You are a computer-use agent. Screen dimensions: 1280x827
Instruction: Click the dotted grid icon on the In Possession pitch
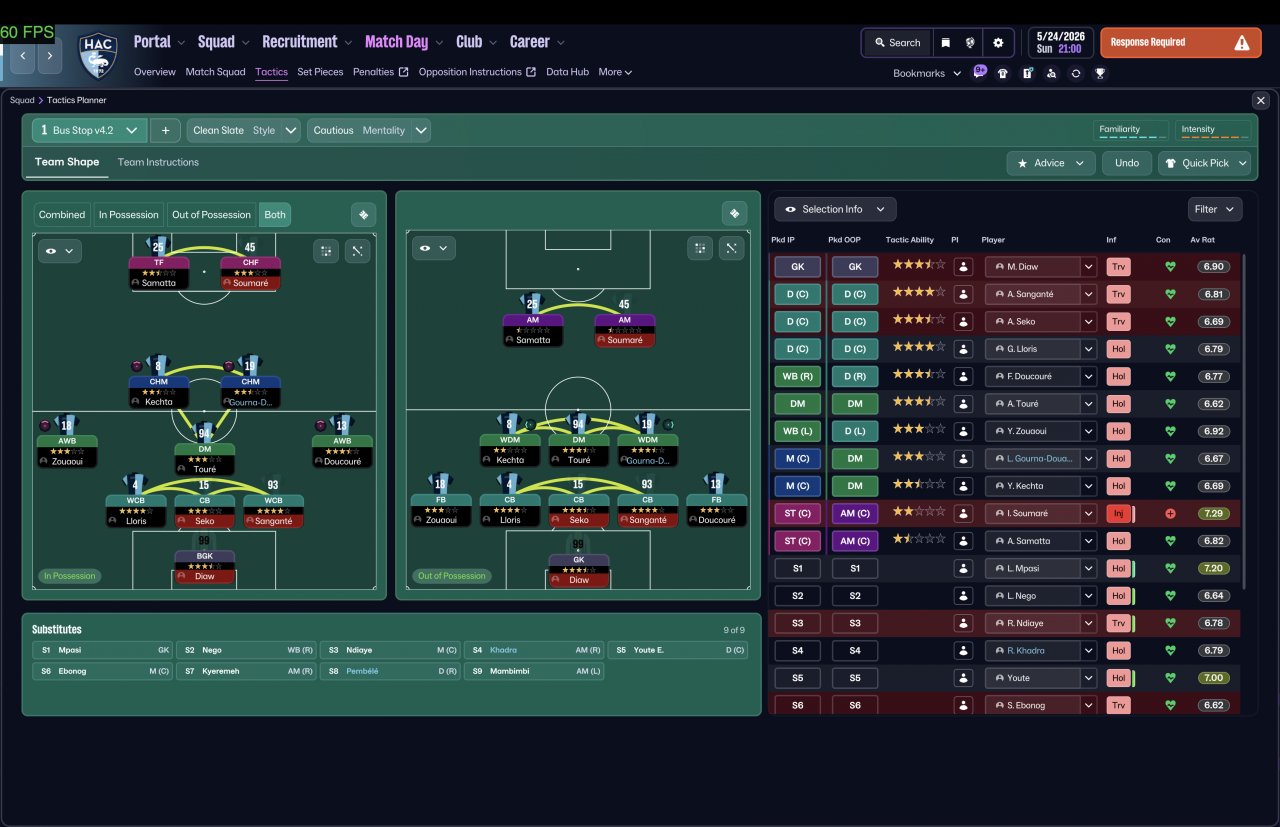[326, 251]
